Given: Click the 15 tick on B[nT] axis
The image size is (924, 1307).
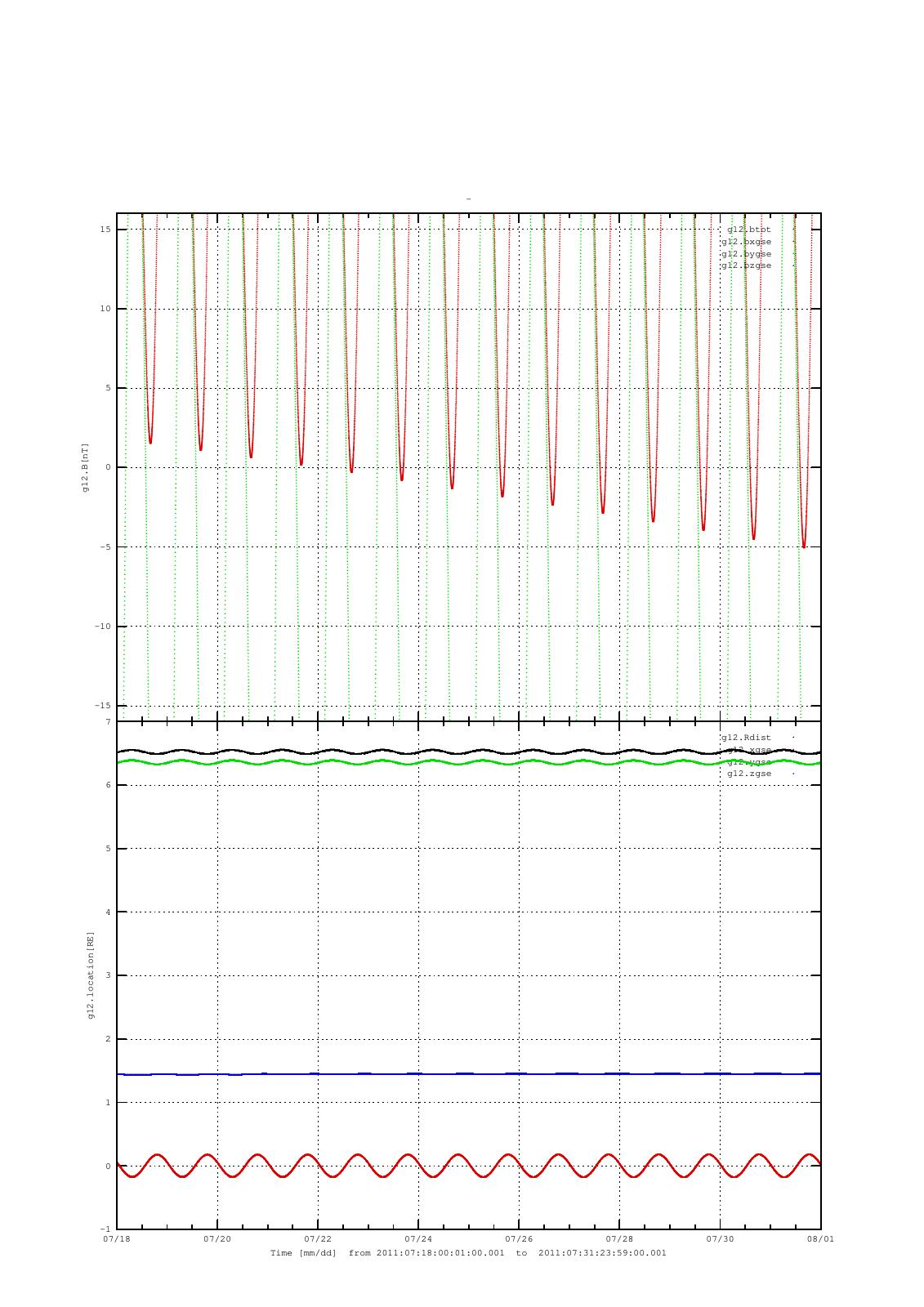Looking at the screenshot, I should click(105, 230).
